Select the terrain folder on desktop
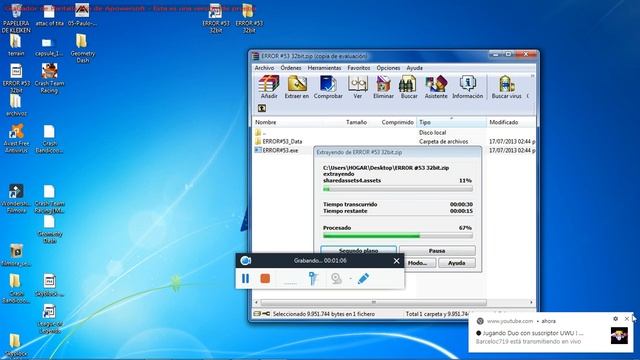This screenshot has width=640, height=360. 16,45
